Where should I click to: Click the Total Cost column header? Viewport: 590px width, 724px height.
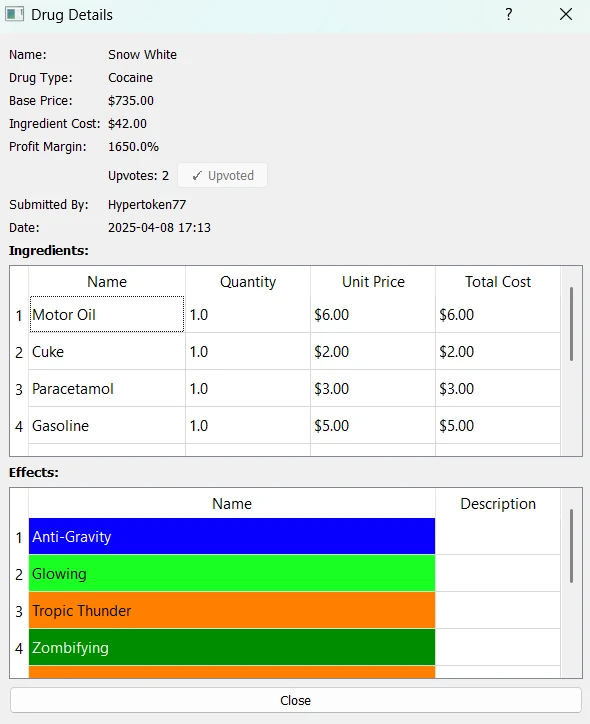[x=498, y=282]
